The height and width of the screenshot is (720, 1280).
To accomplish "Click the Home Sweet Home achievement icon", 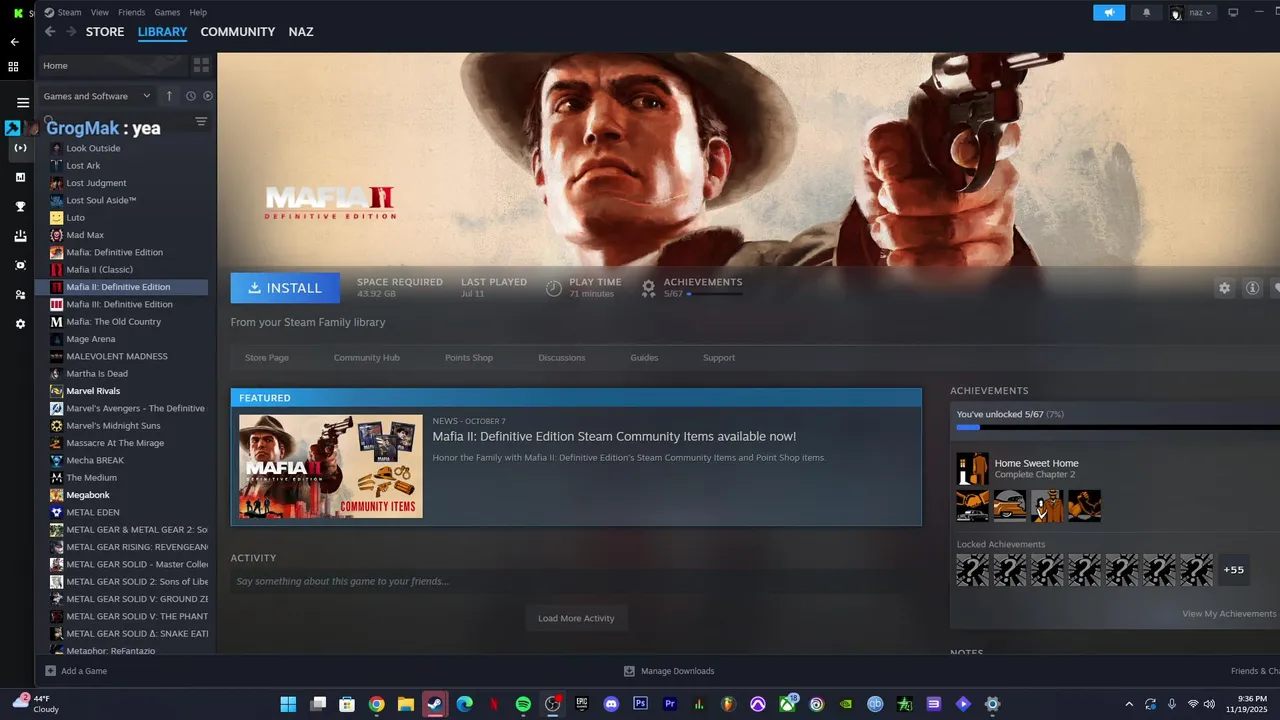I will (x=972, y=469).
